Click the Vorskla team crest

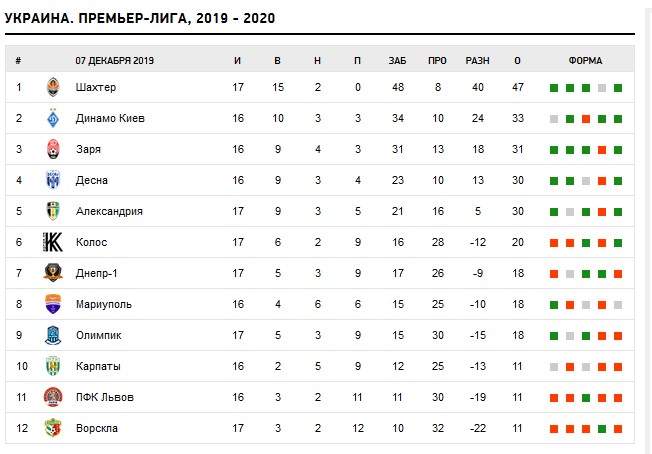pos(53,428)
